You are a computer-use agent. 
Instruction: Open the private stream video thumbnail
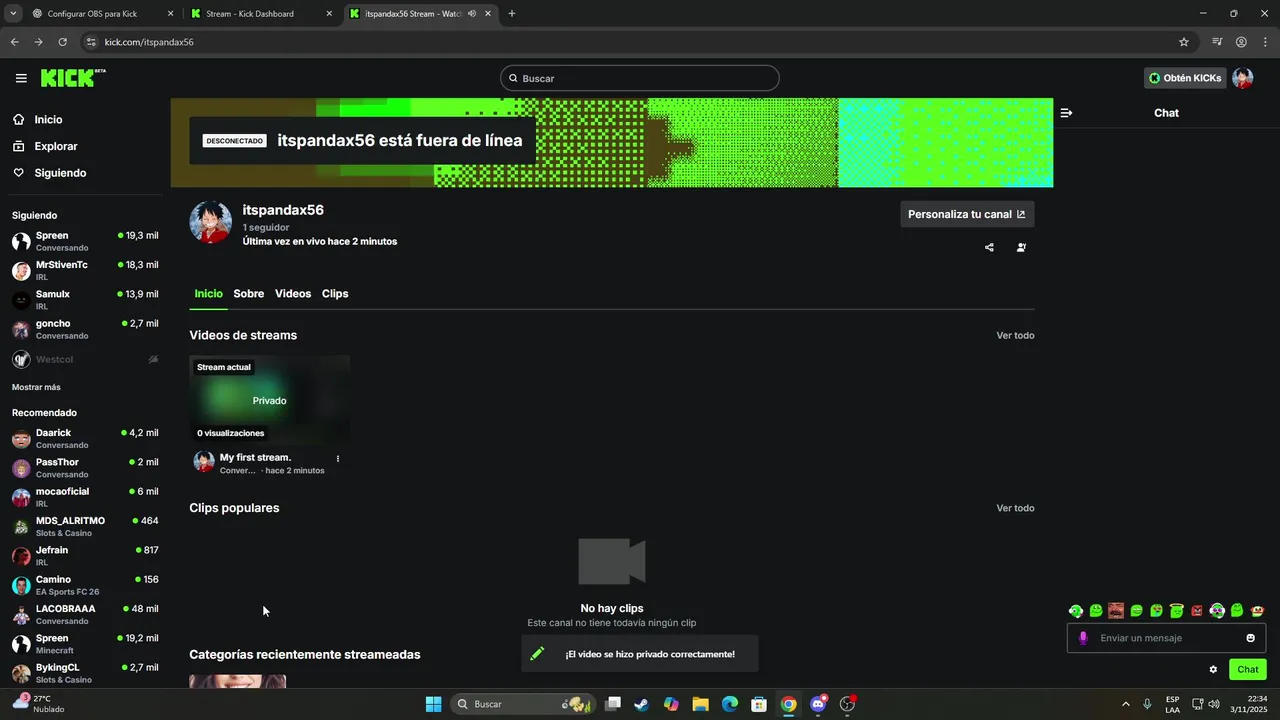270,400
